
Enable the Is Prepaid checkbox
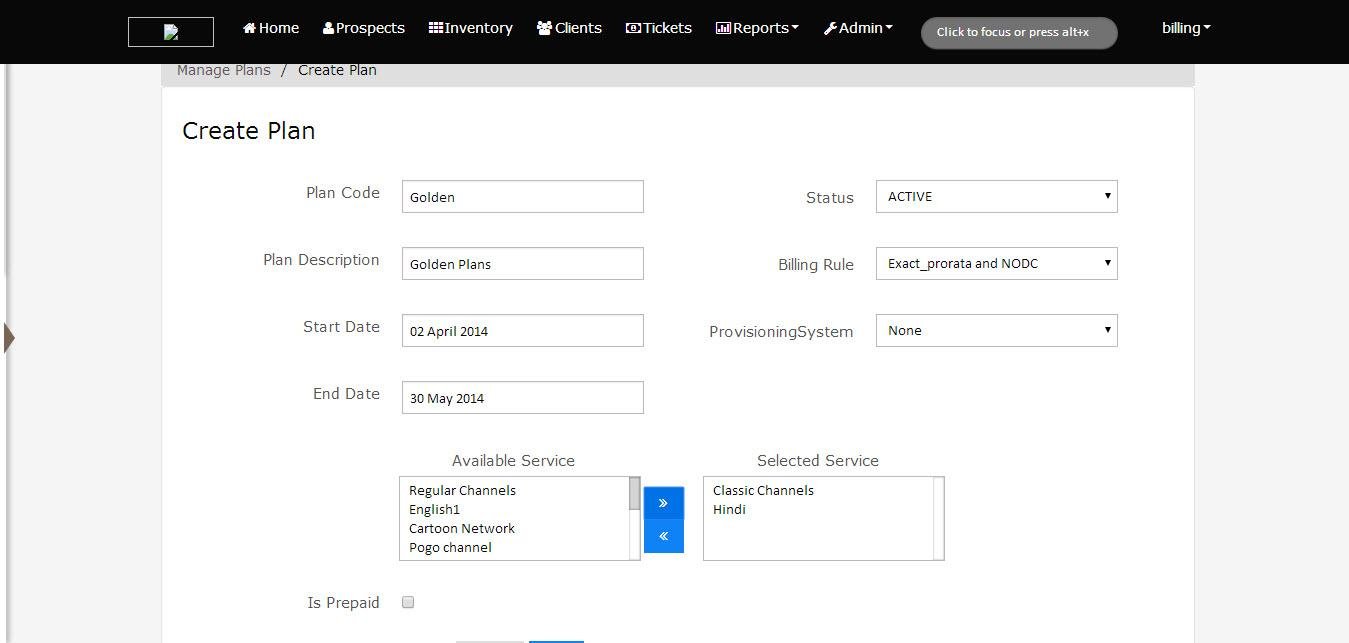coord(407,601)
